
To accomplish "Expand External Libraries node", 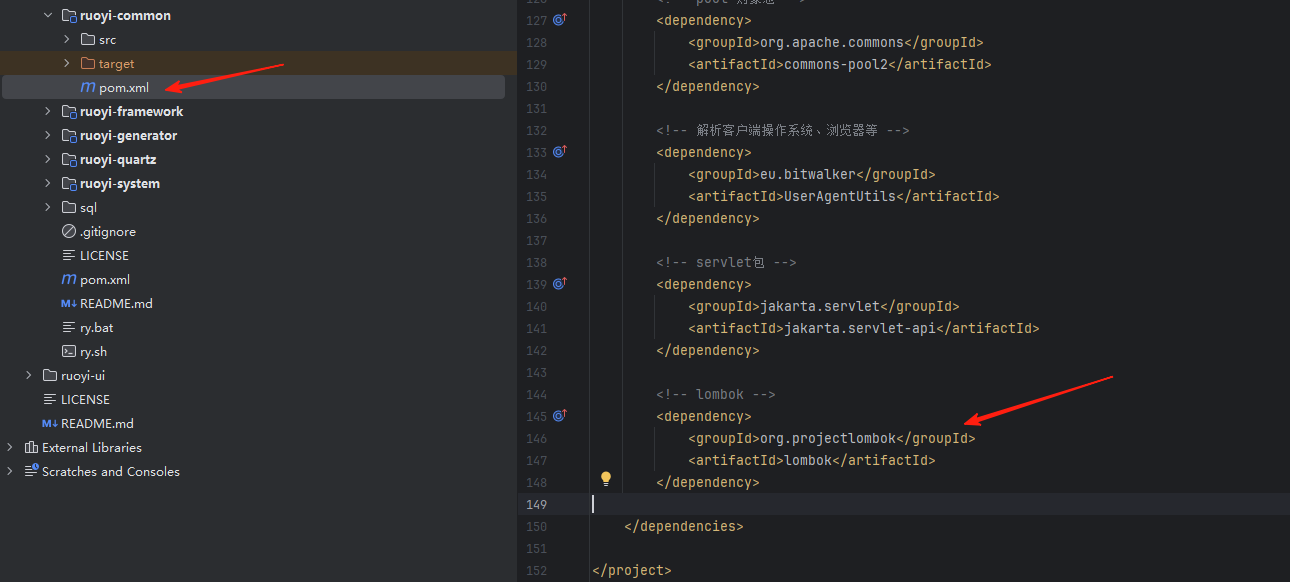I will tap(10, 447).
